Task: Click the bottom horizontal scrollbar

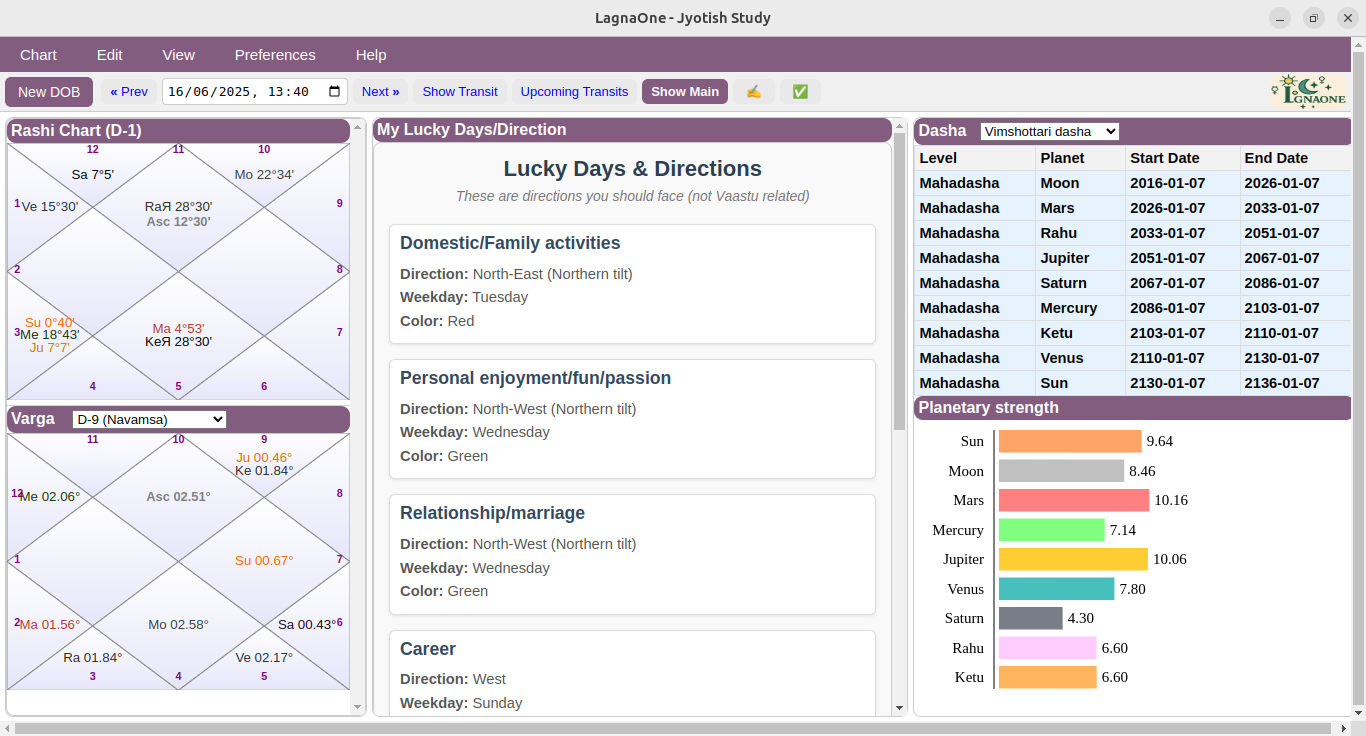Action: (x=674, y=728)
